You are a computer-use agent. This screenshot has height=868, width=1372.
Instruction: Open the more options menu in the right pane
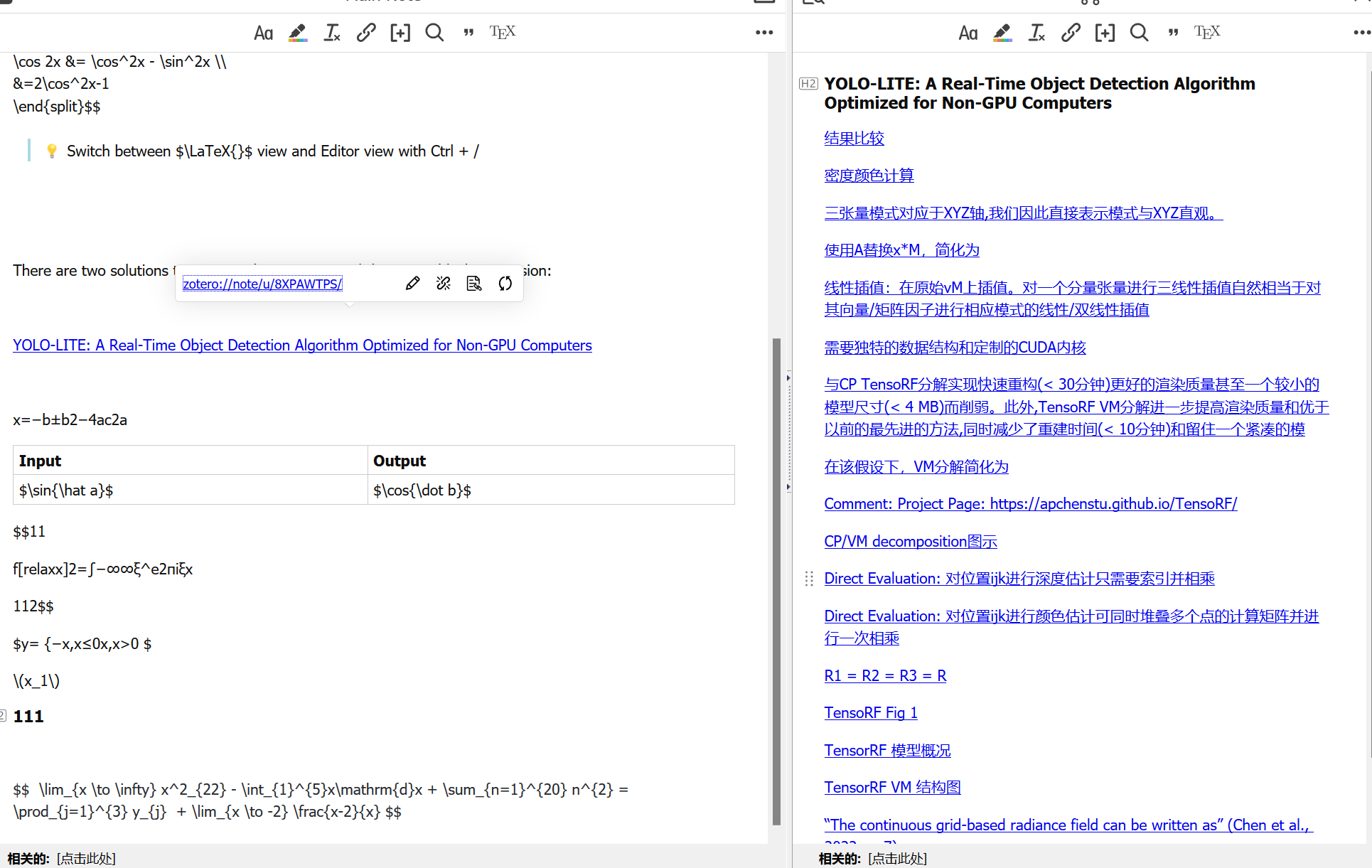click(1361, 32)
